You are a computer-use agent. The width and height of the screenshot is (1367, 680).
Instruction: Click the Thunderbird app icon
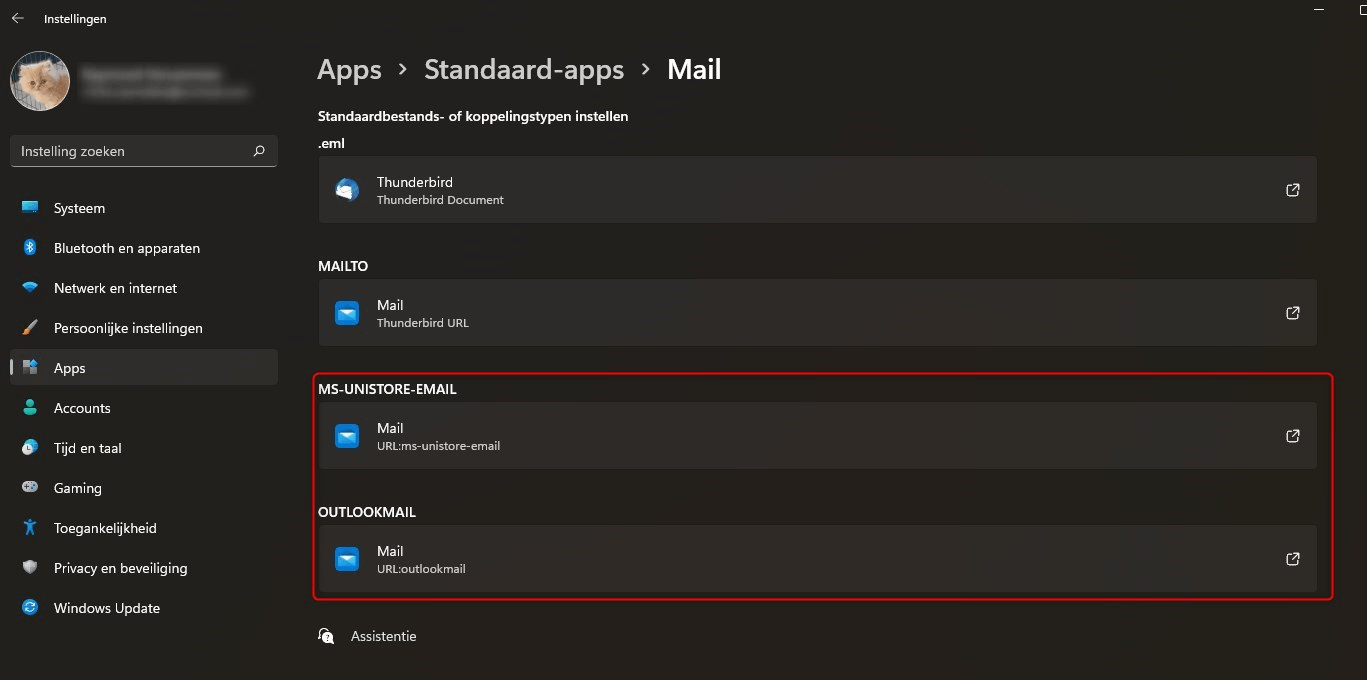click(347, 190)
